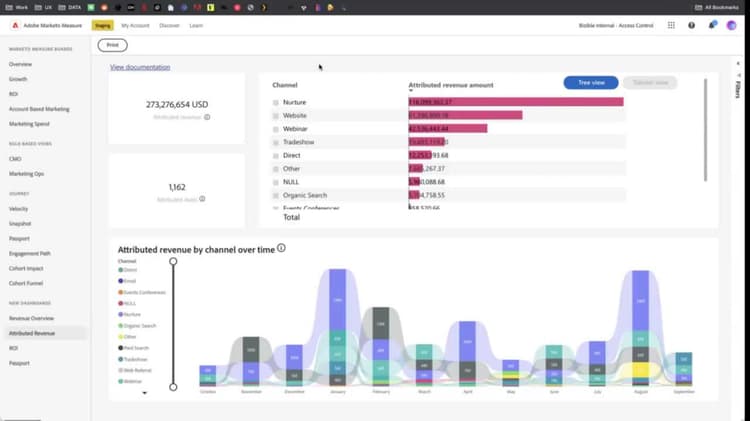Collapse the Filters panel arrow
Screen dimensions: 750x421
click(738, 64)
